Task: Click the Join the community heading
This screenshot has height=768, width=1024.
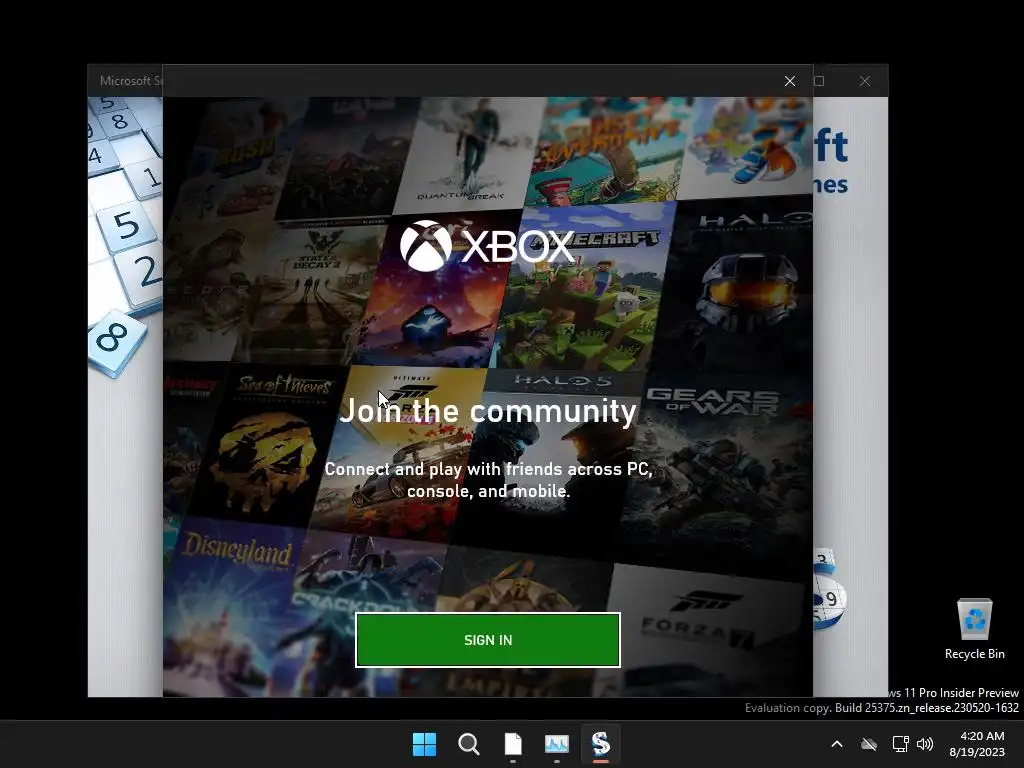Action: click(x=488, y=411)
